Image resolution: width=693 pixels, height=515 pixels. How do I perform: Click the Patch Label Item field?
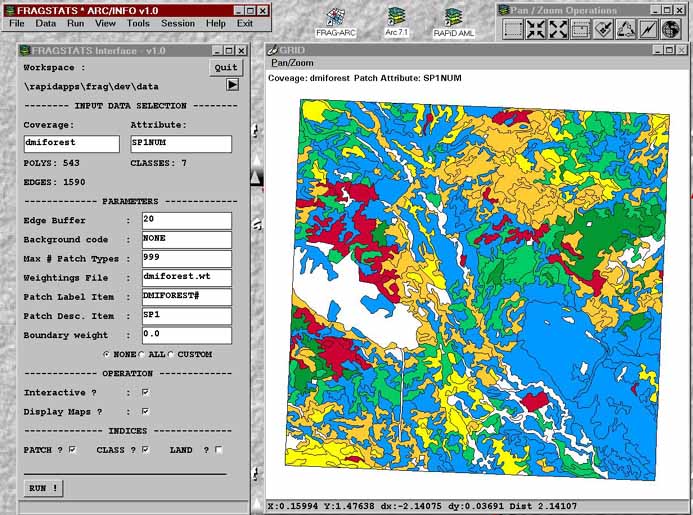(187, 297)
